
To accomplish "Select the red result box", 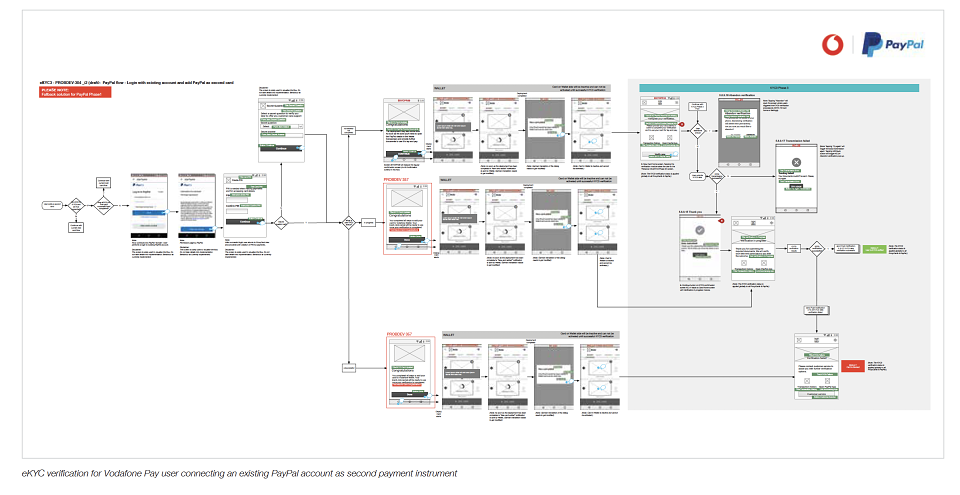I will 853,366.
